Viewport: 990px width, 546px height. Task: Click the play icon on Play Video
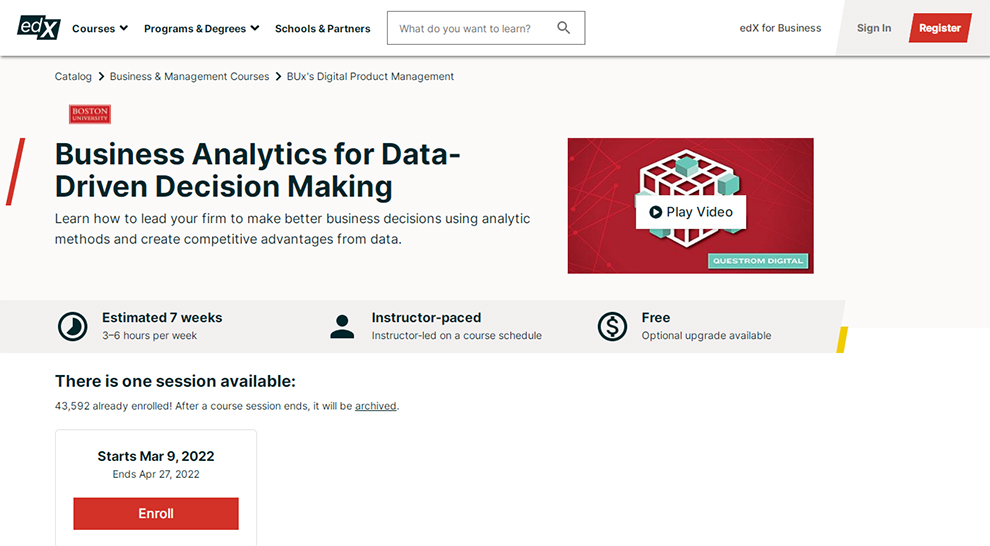(x=655, y=212)
